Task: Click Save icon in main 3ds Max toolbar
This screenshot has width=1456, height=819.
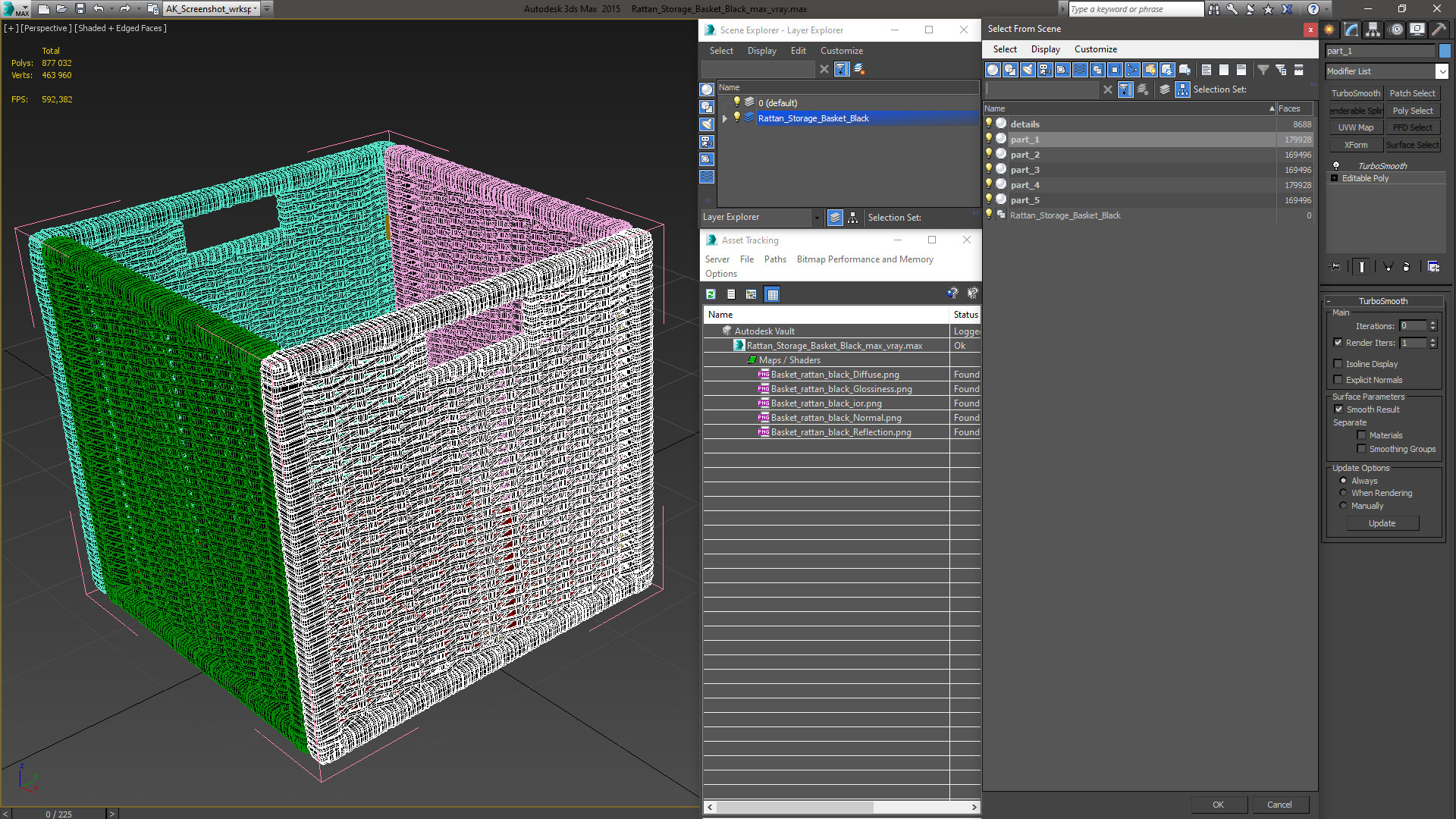Action: tap(80, 9)
